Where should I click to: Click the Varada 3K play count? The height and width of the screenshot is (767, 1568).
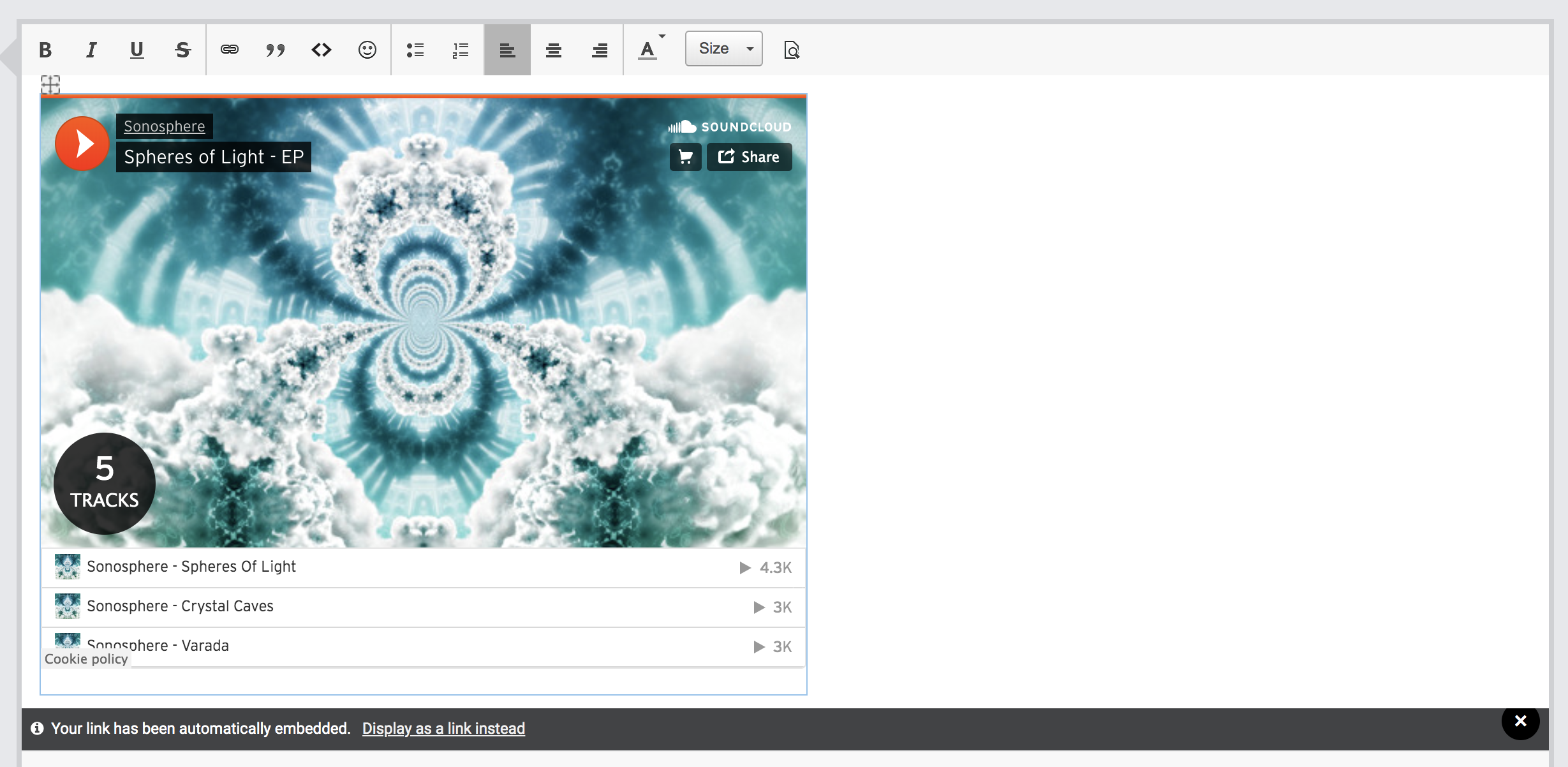tap(773, 647)
